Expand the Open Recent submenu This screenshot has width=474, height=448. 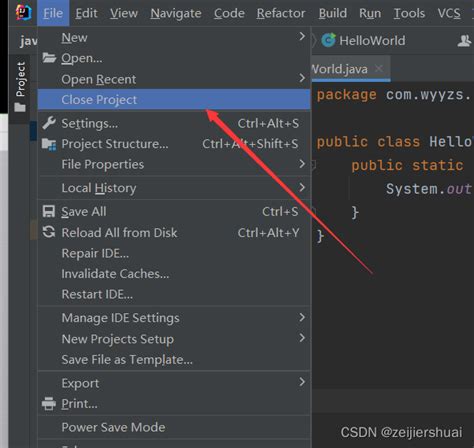point(174,79)
